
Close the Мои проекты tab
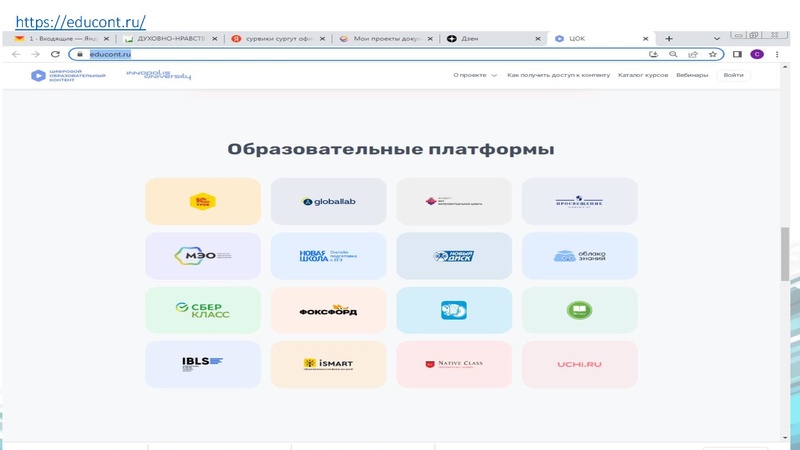tap(430, 39)
